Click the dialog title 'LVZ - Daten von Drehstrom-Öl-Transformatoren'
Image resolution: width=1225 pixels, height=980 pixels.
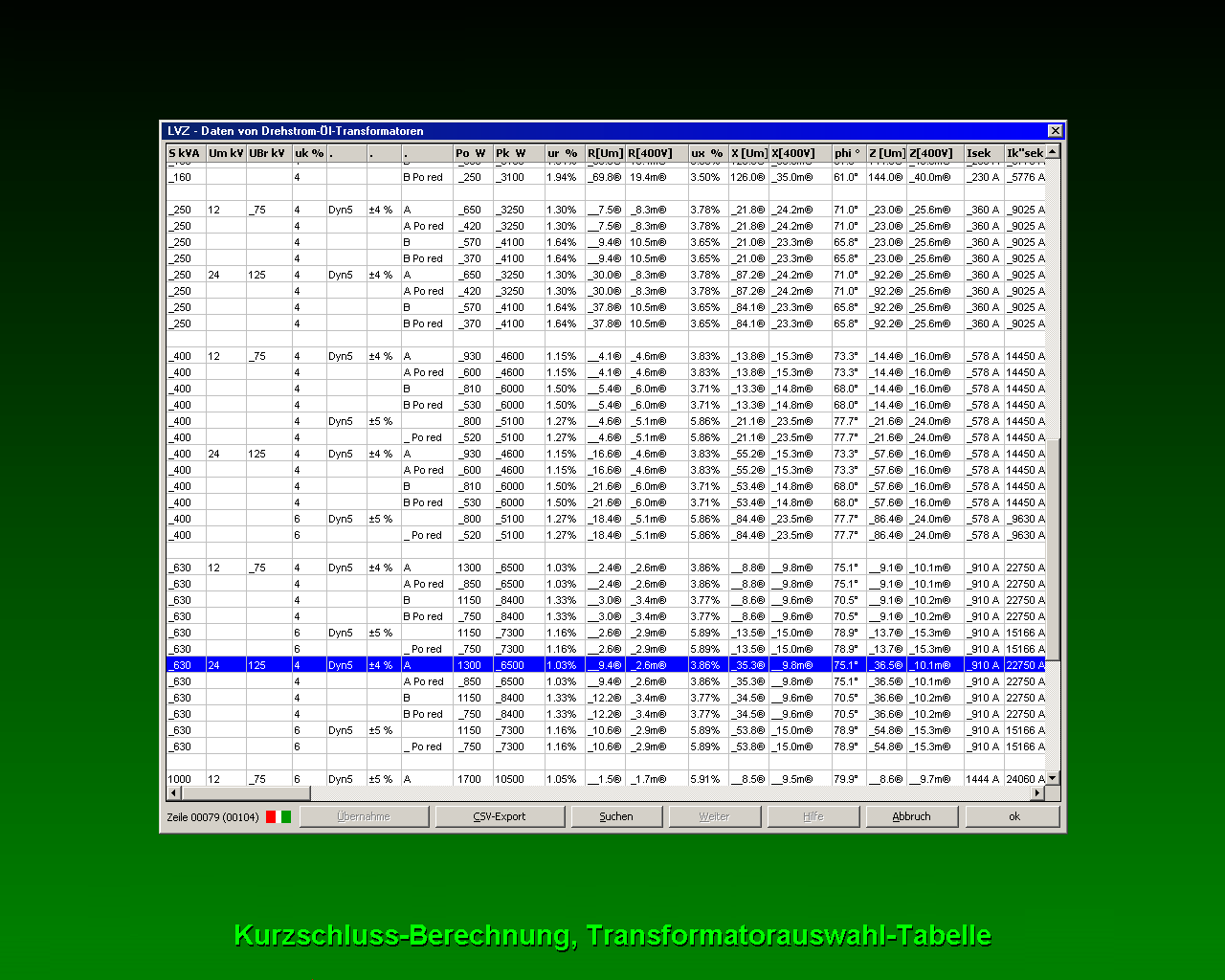296,131
